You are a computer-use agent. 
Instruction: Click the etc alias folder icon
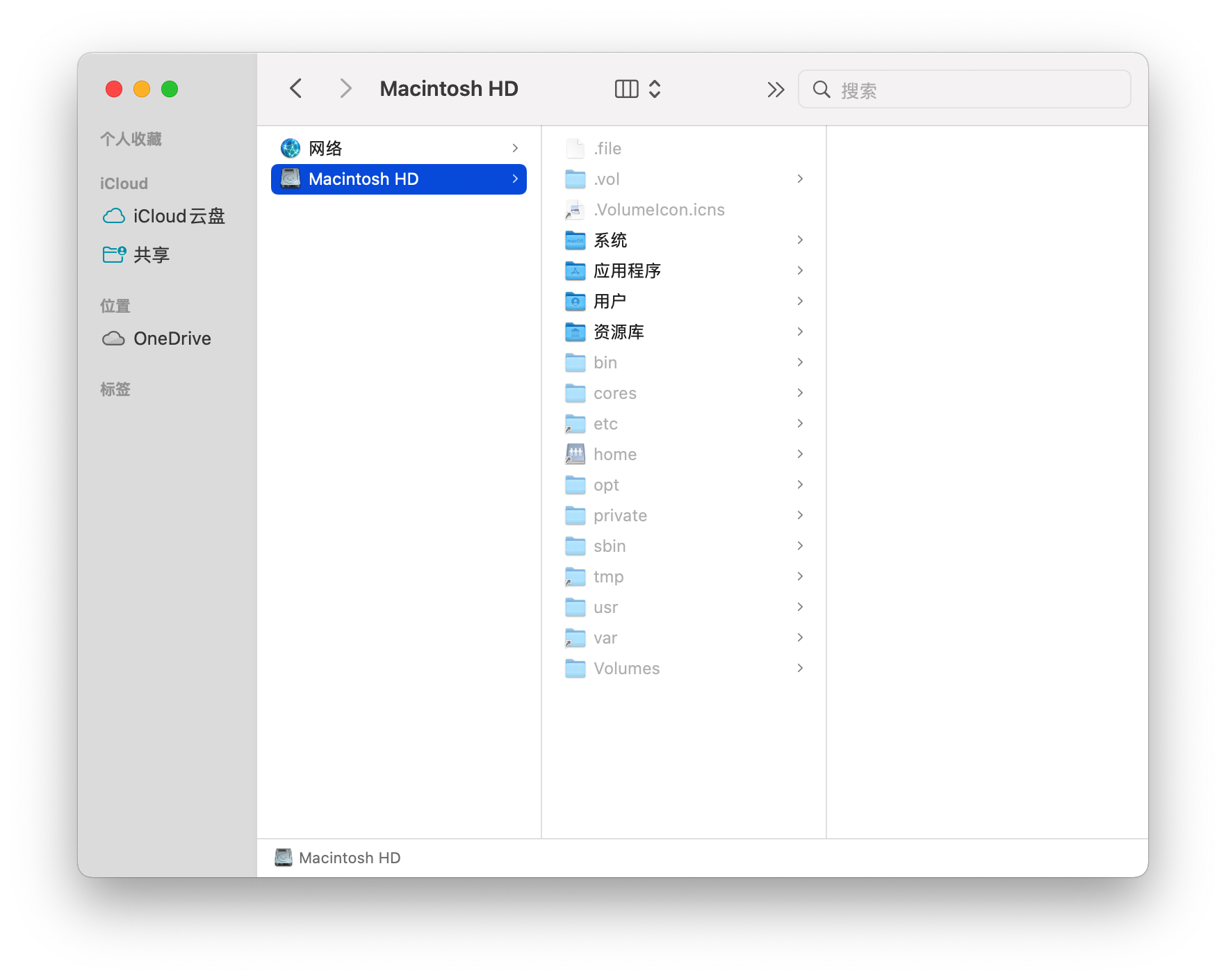click(x=575, y=424)
